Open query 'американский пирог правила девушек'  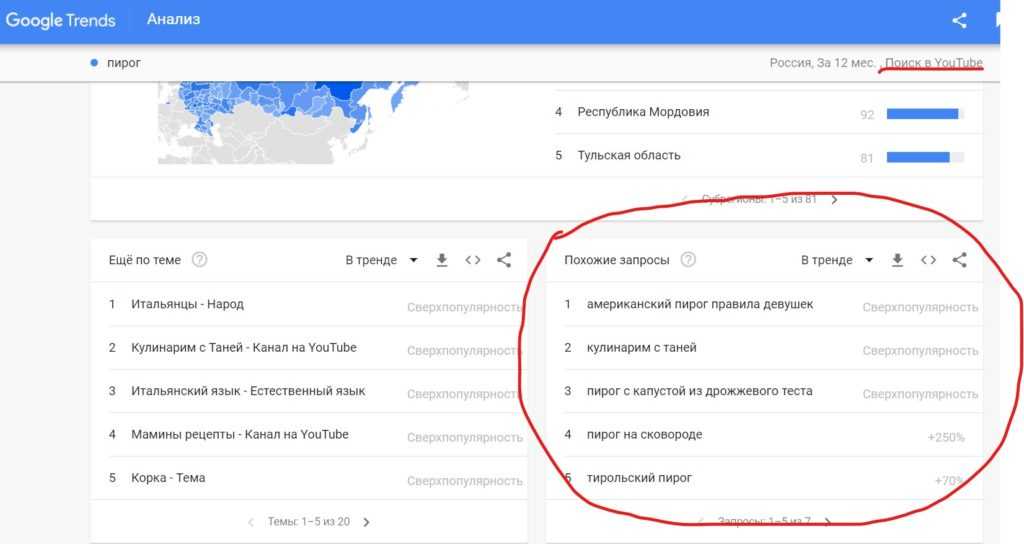pos(700,304)
